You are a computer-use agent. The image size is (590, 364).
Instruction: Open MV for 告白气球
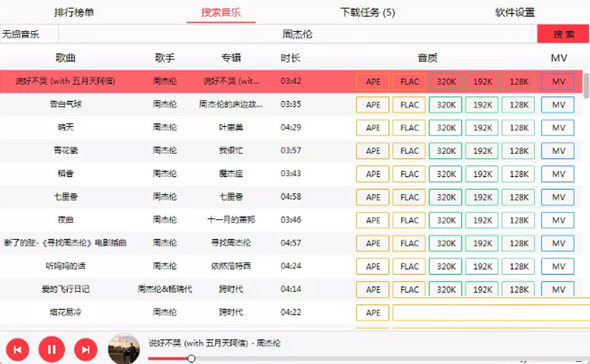[x=558, y=105]
